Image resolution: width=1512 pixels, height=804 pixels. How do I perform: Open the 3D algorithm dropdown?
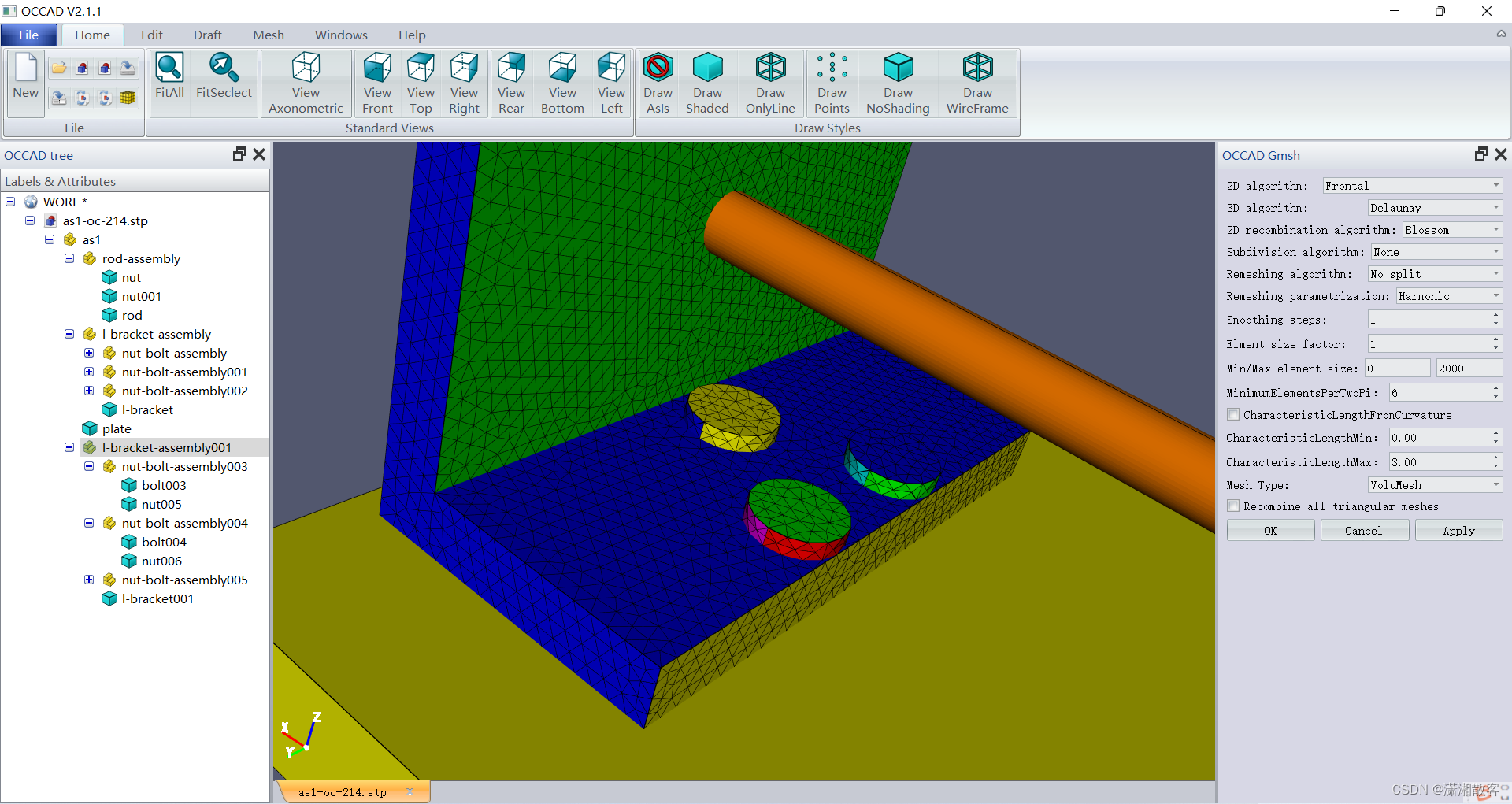pos(1435,208)
